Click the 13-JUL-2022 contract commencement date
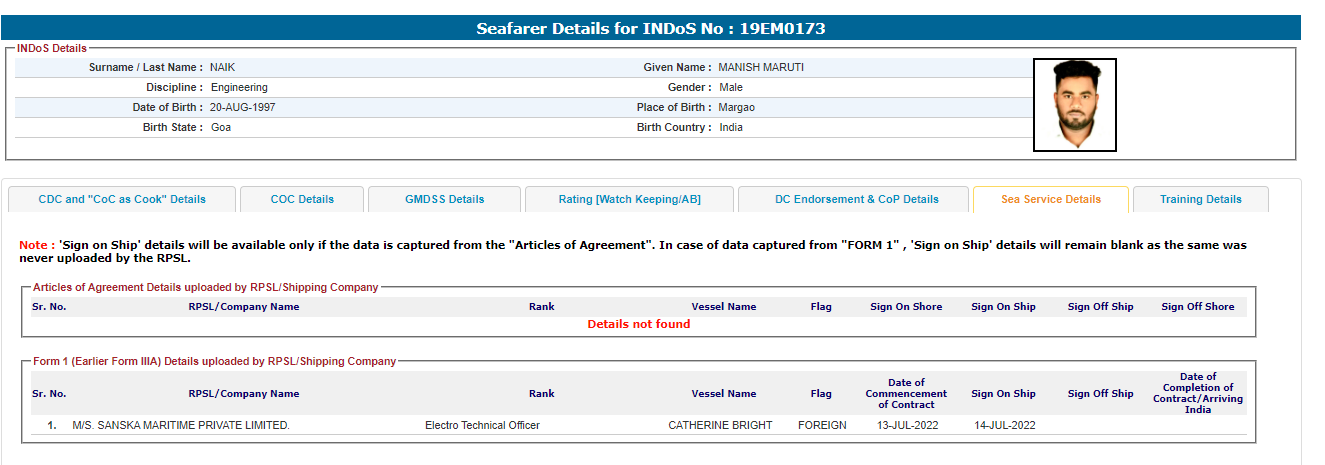This screenshot has width=1325, height=465. 906,425
